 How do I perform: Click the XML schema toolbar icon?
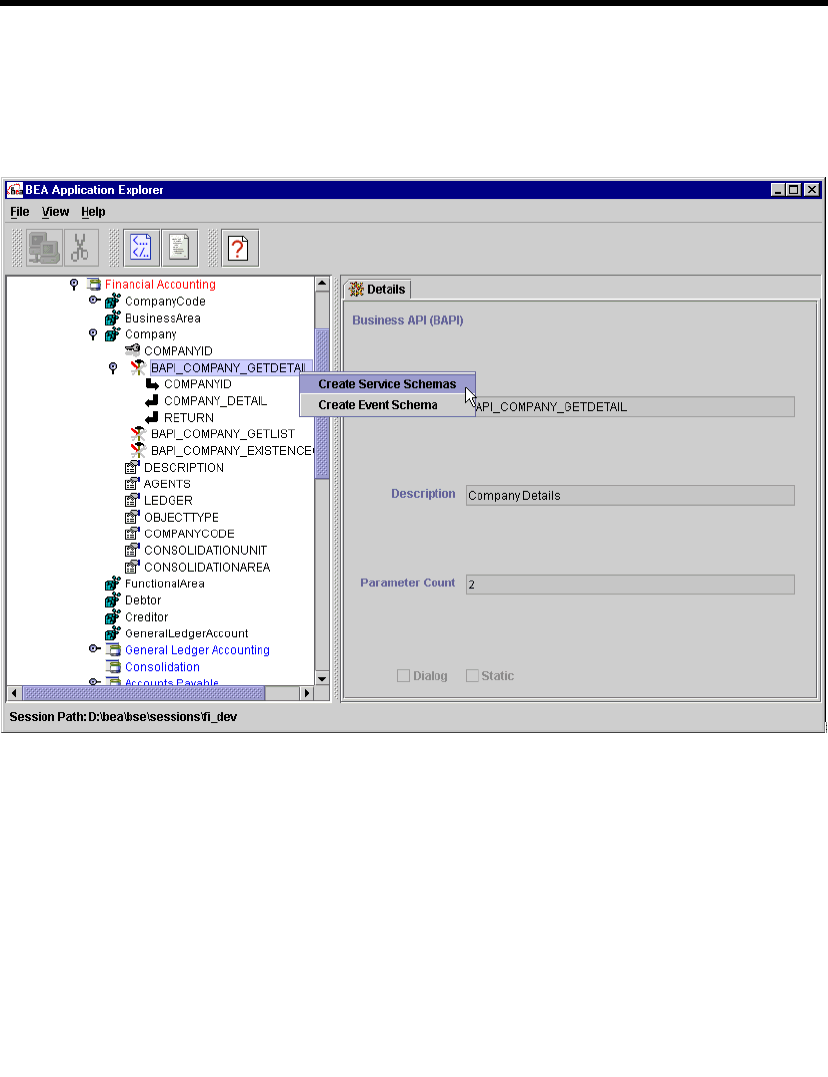[142, 248]
